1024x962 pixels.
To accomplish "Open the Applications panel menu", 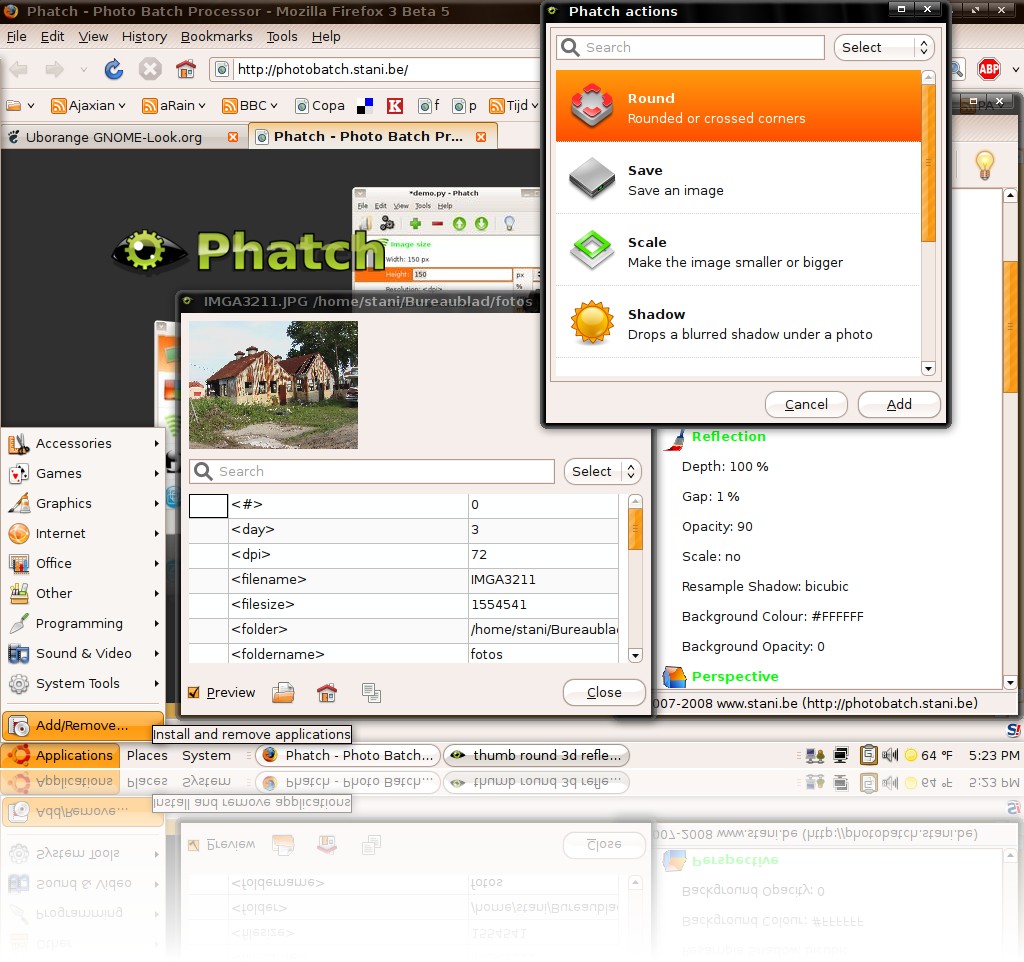I will (61, 756).
